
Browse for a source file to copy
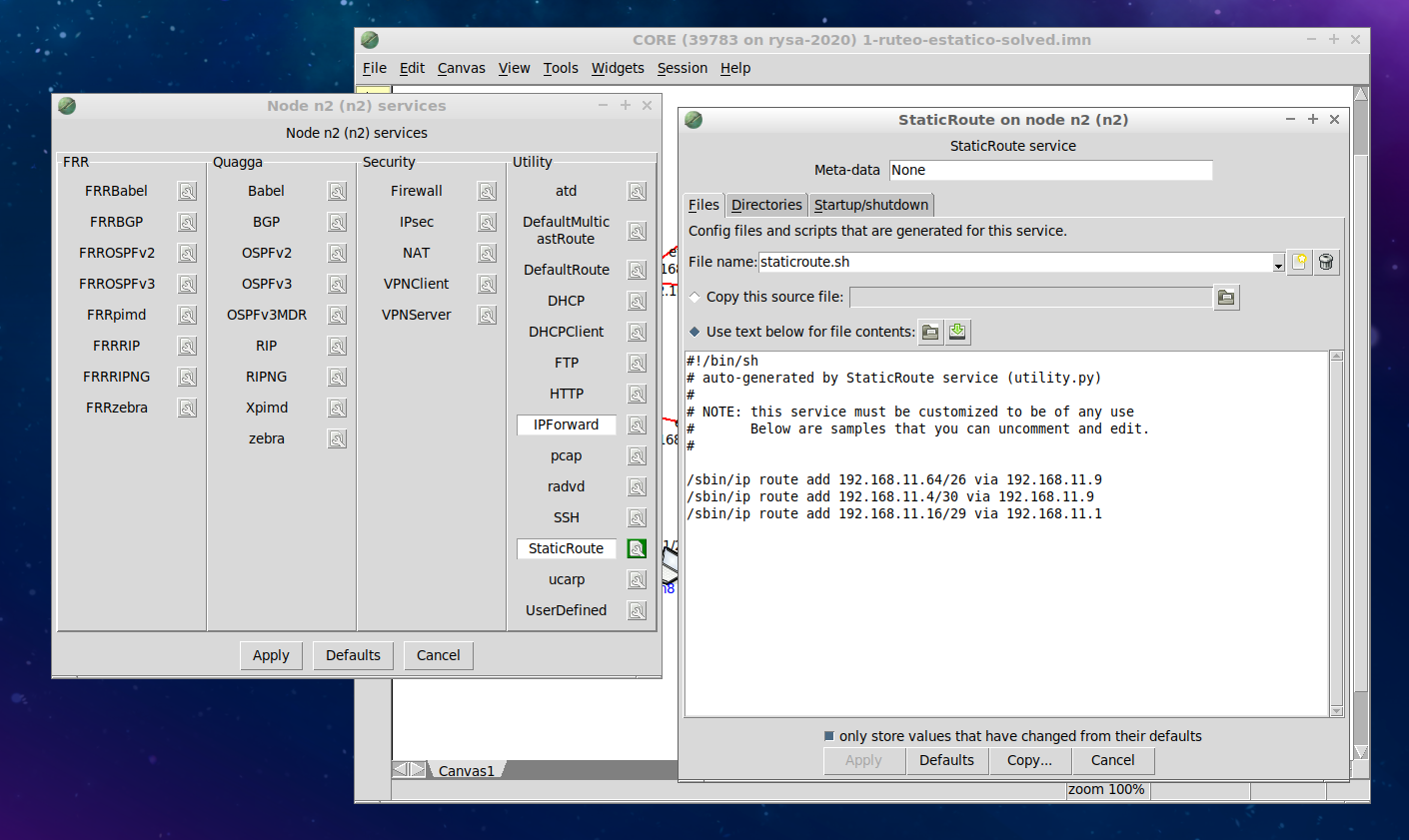tap(1226, 298)
